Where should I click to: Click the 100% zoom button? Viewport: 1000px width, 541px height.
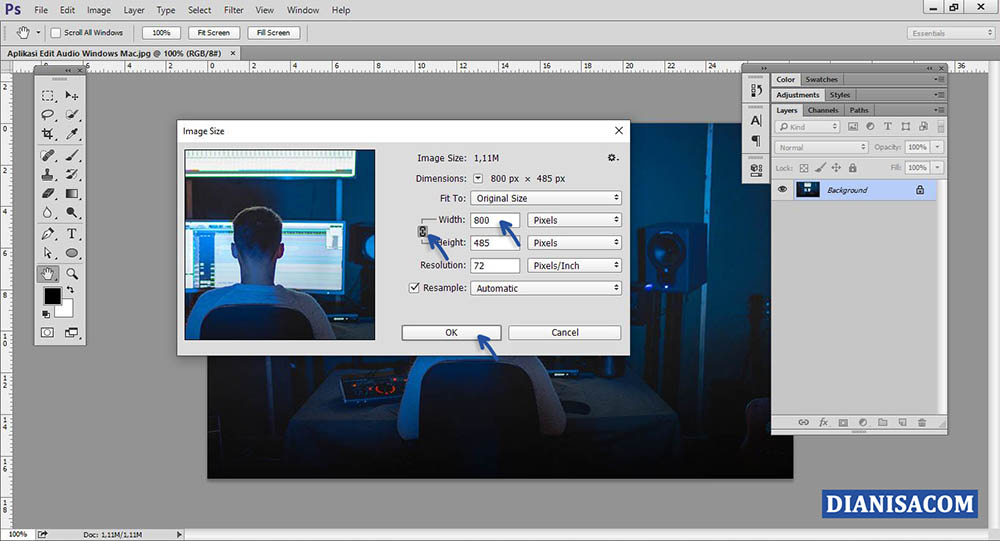click(x=161, y=33)
